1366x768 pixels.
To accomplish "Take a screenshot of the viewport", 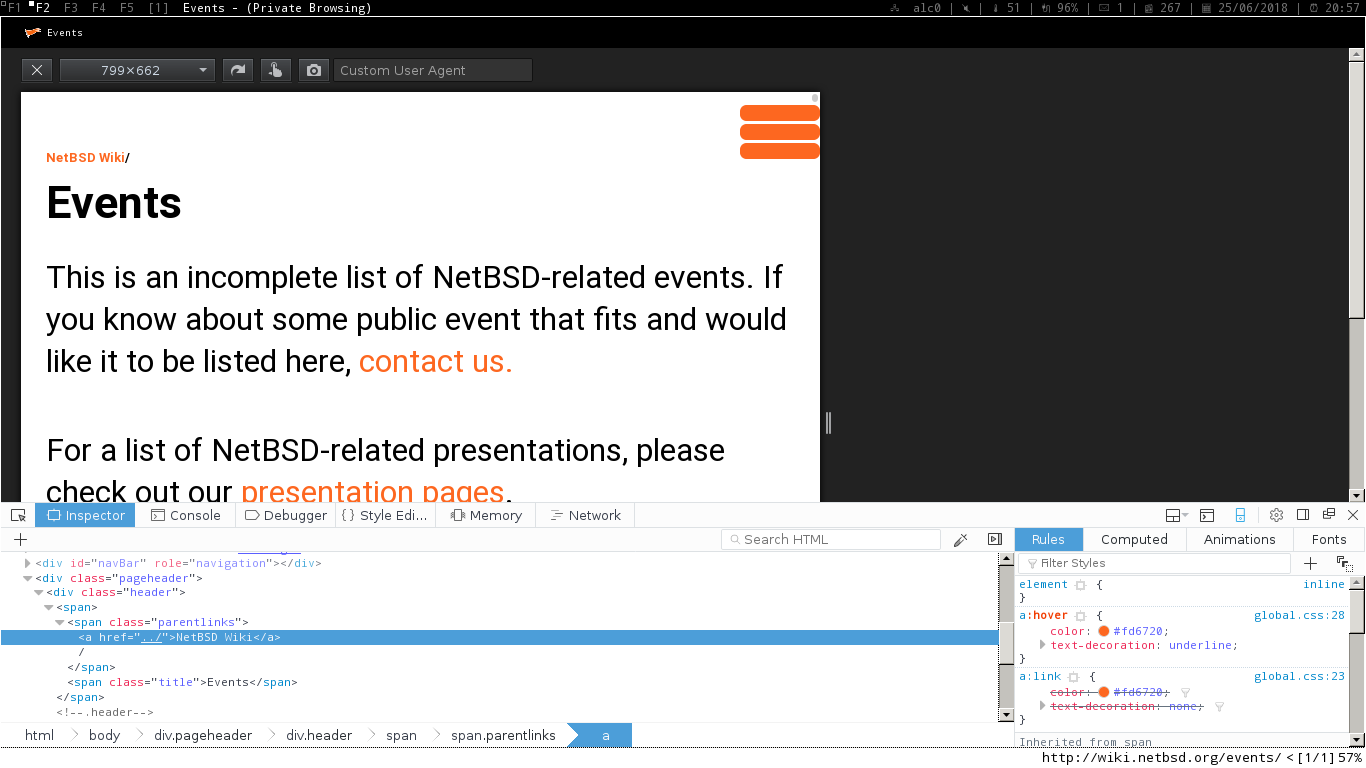I will point(314,70).
